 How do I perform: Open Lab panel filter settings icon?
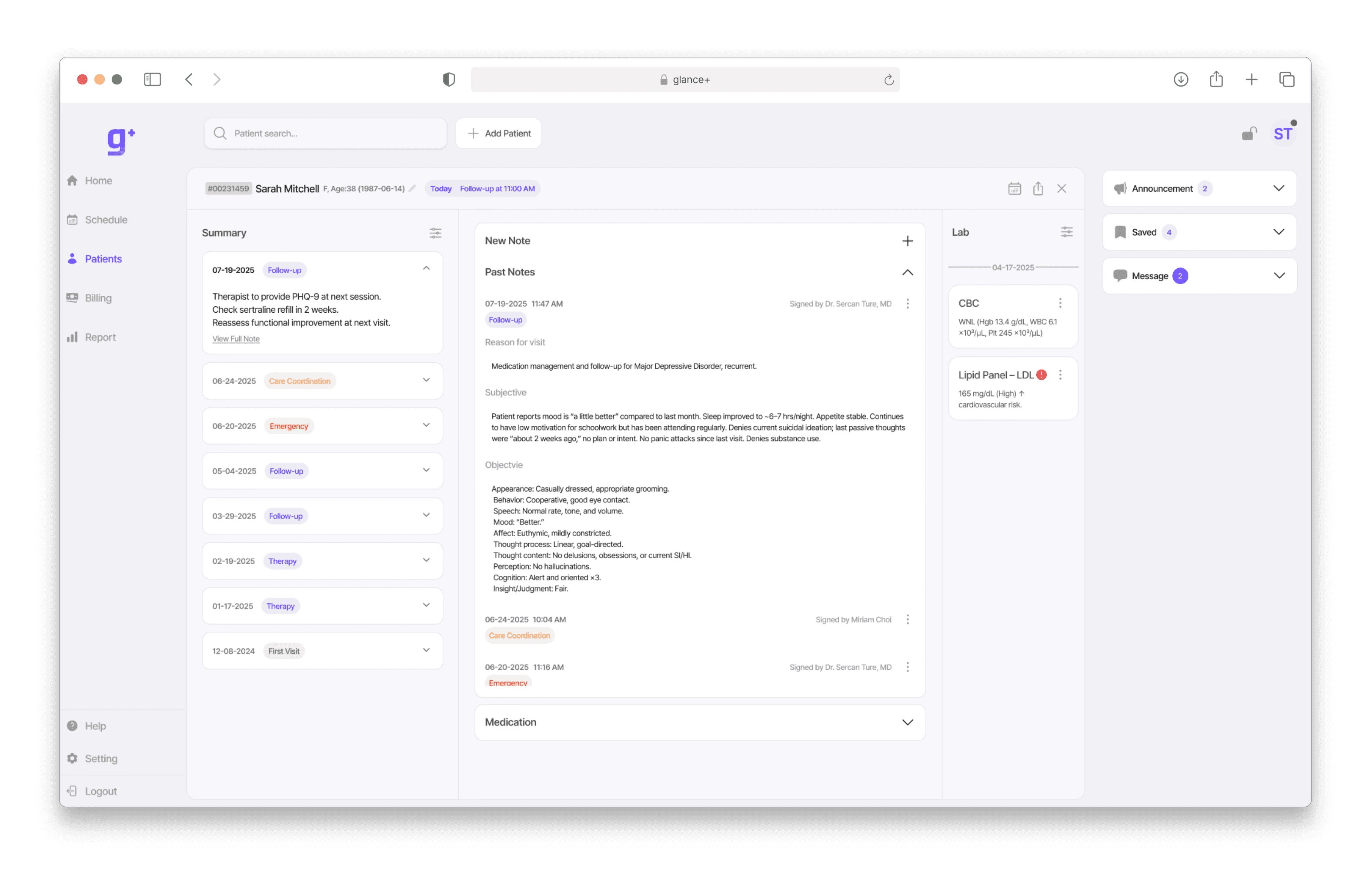point(1067,232)
